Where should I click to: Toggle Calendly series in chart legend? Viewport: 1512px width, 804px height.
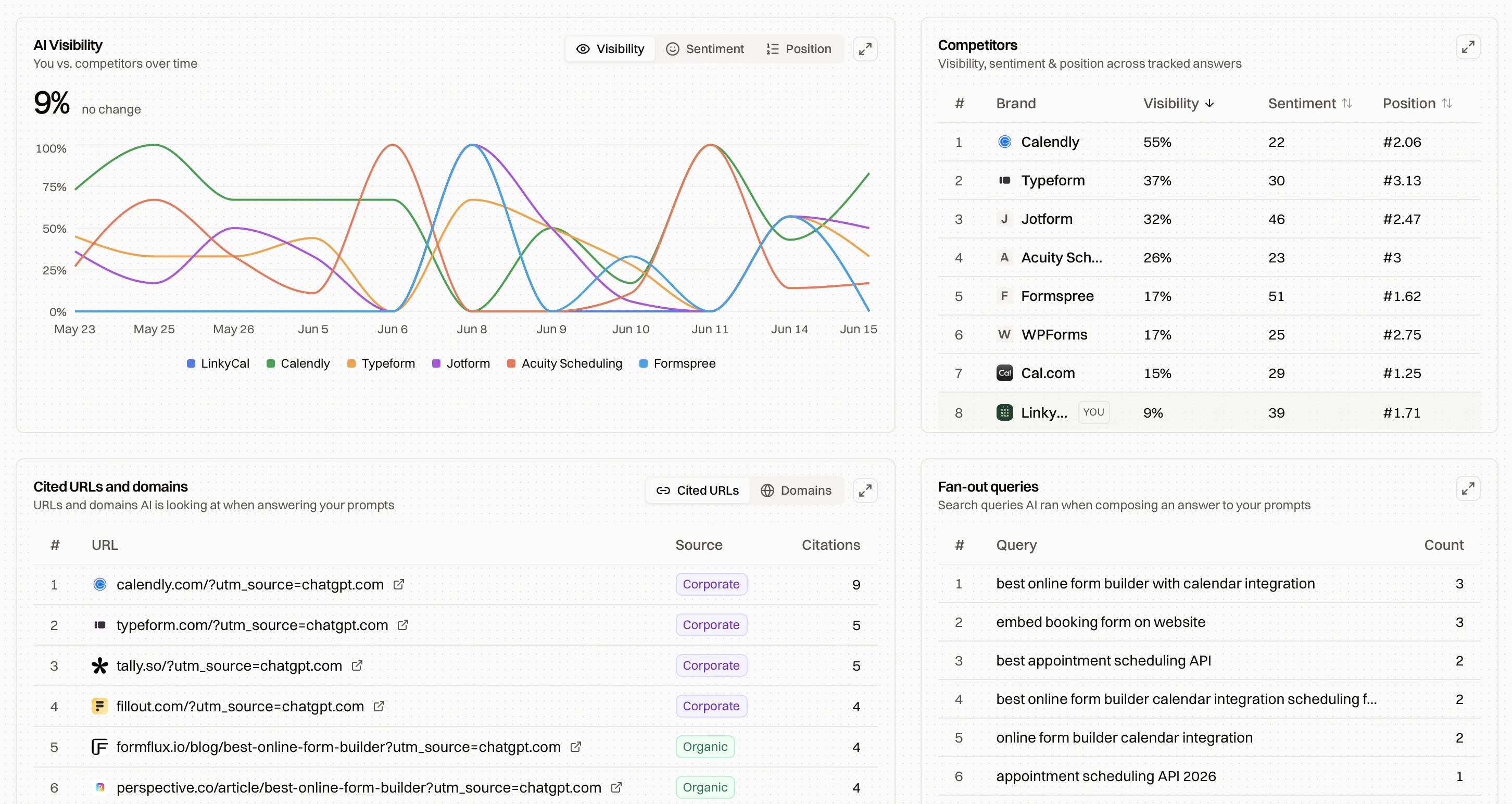[x=298, y=364]
